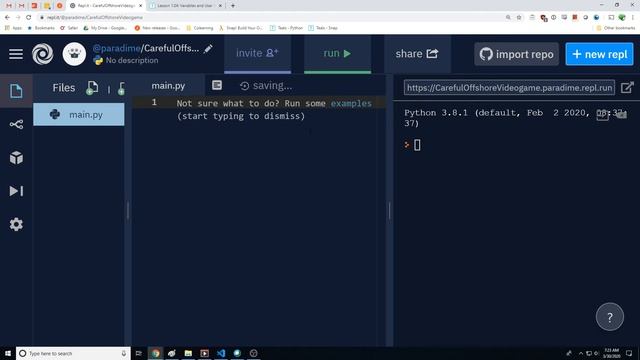Close the Repl.it browser tab
Image resolution: width=640 pixels, height=360 pixels.
(x=140, y=6)
